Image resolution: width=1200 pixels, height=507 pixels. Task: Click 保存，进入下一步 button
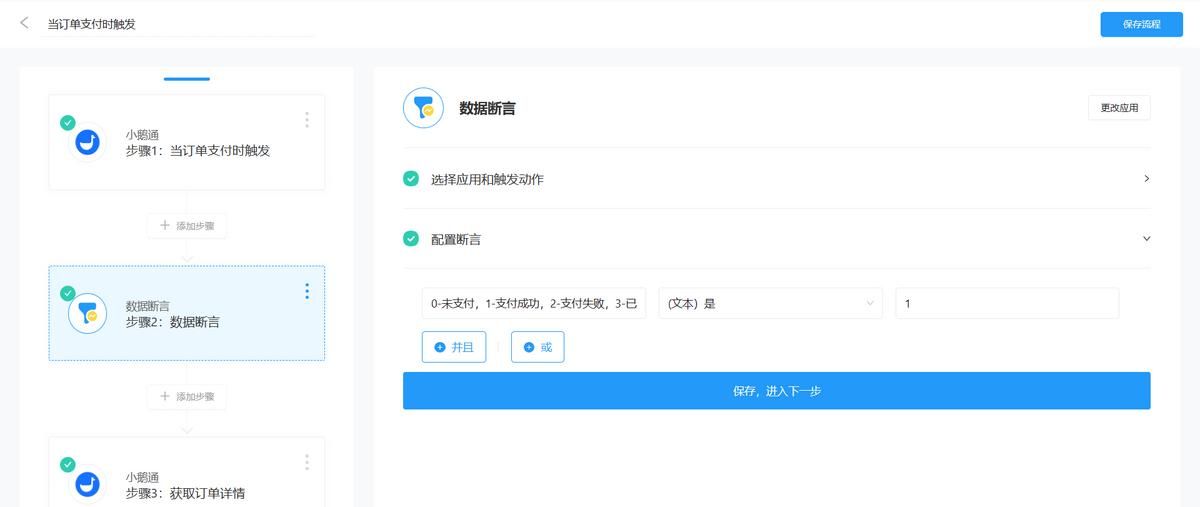click(776, 391)
